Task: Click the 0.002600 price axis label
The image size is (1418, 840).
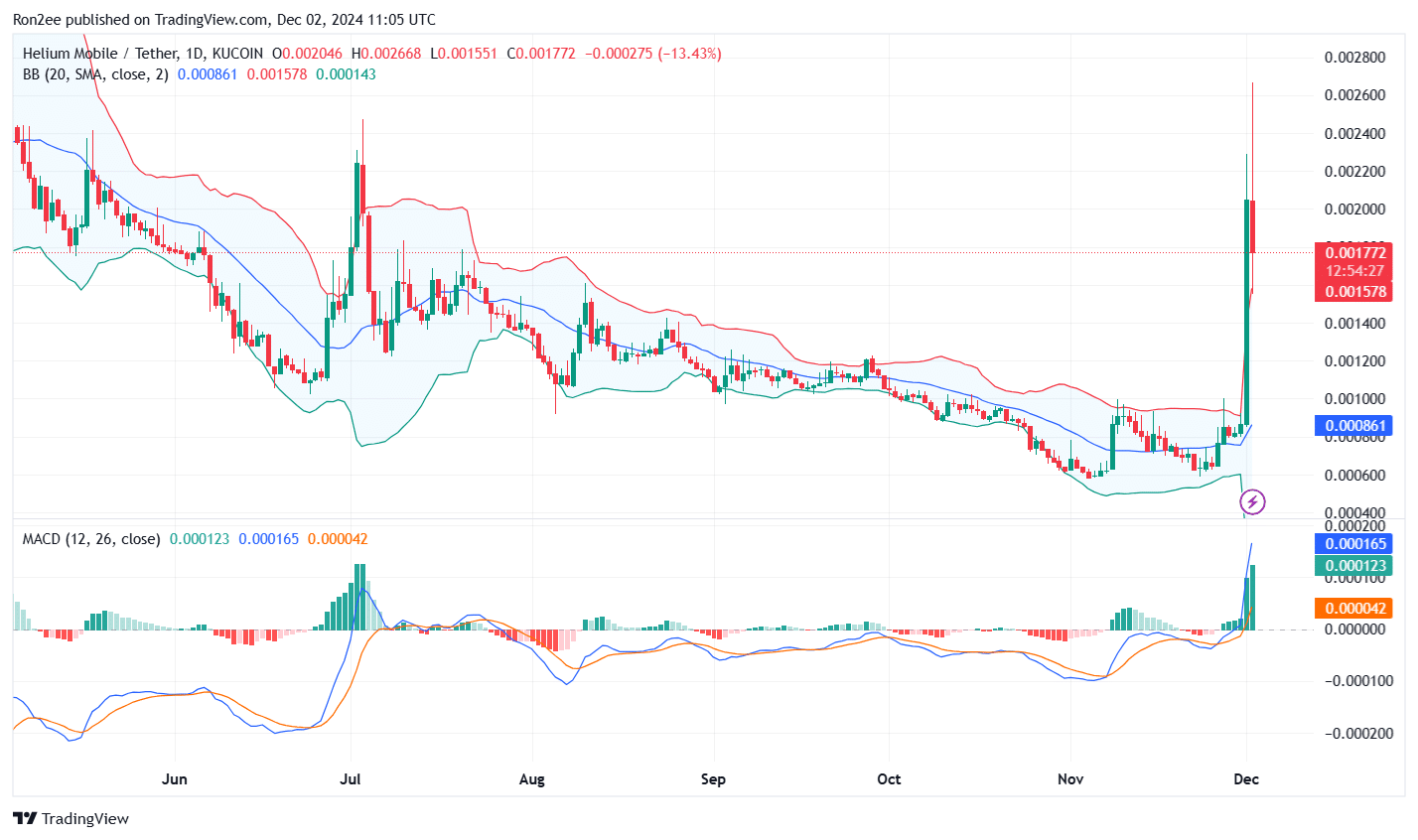Action: [1355, 95]
